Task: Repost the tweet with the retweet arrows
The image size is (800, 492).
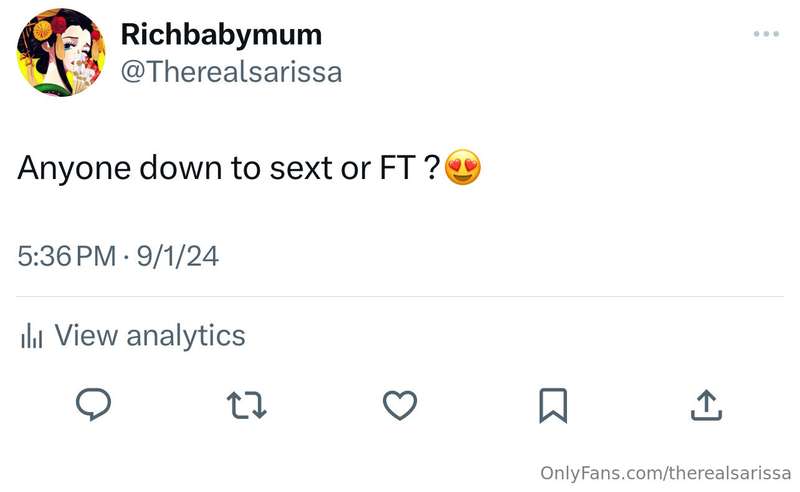Action: (x=246, y=405)
